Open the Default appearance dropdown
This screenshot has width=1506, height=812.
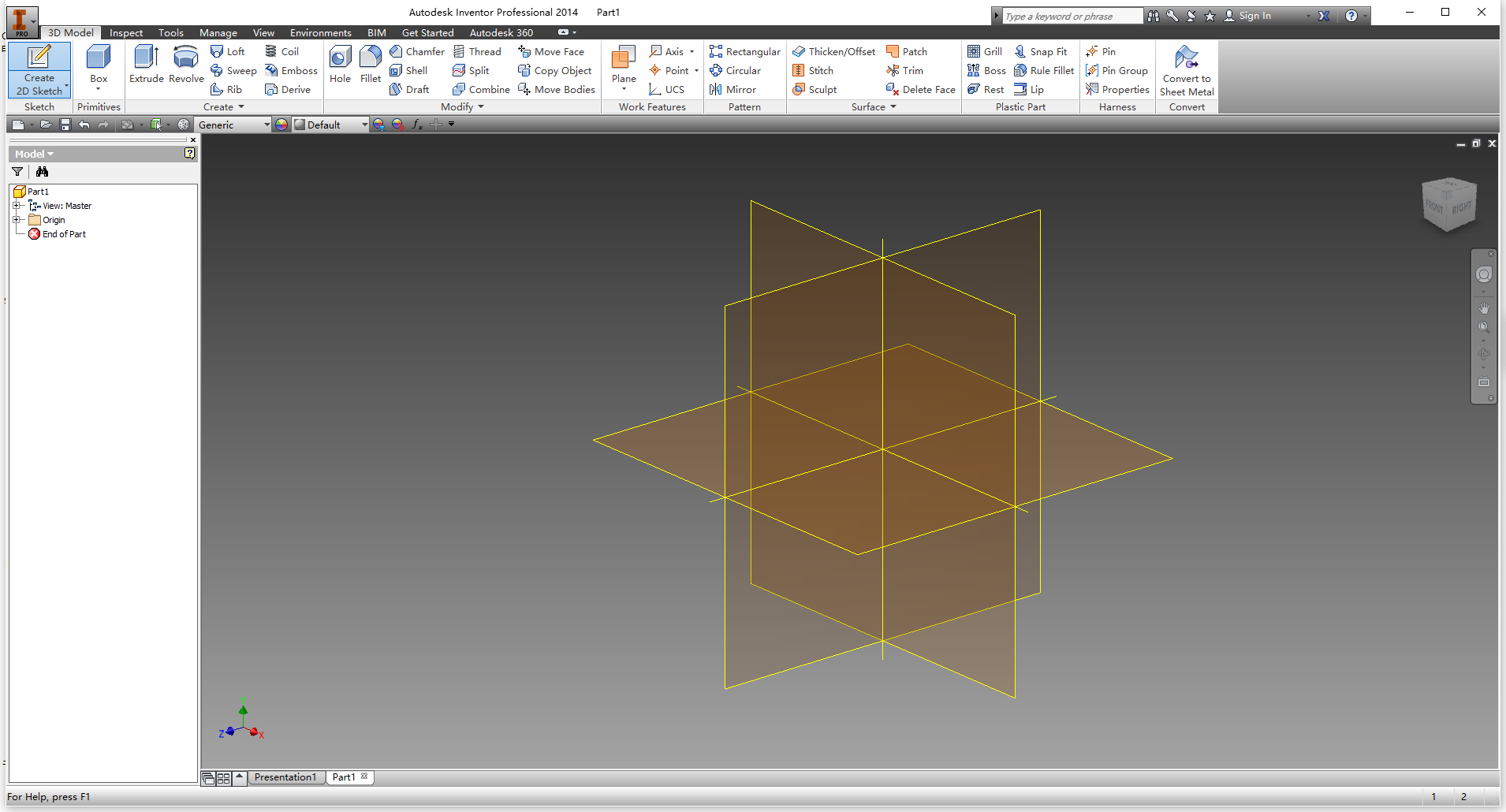coord(364,125)
